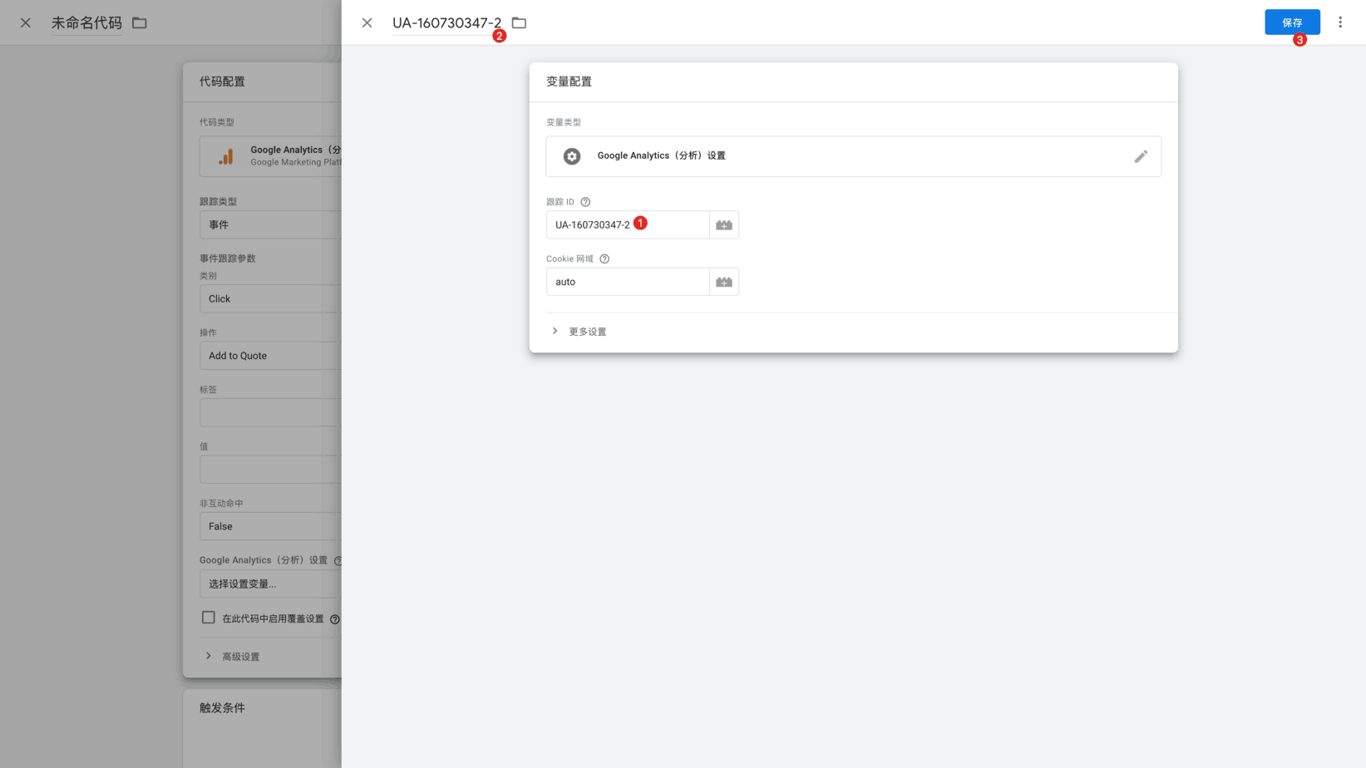Open the three-dot more options menu
Viewport: 1366px width, 768px height.
point(1340,22)
